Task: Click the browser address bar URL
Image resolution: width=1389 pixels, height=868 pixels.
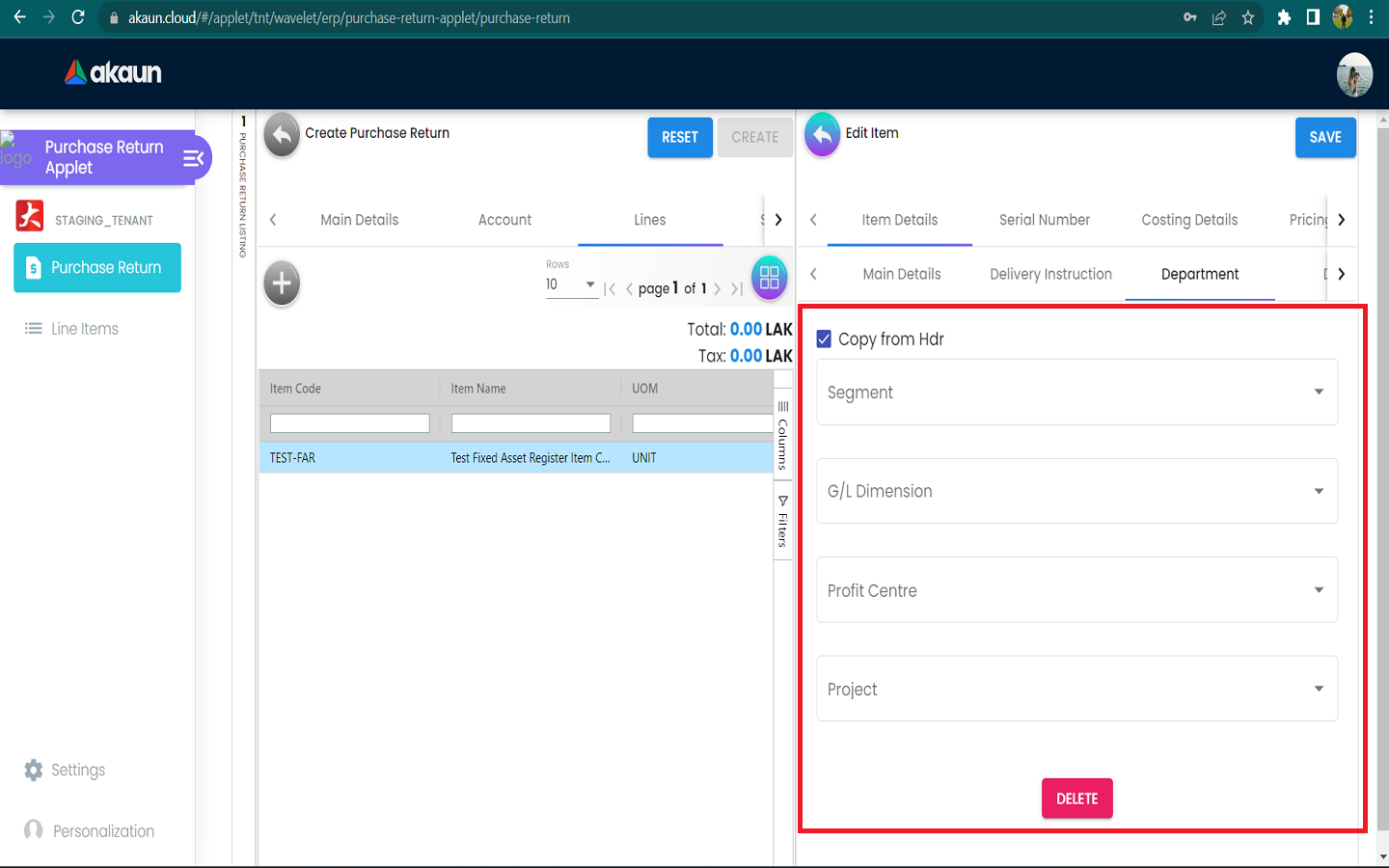Action: click(x=349, y=17)
